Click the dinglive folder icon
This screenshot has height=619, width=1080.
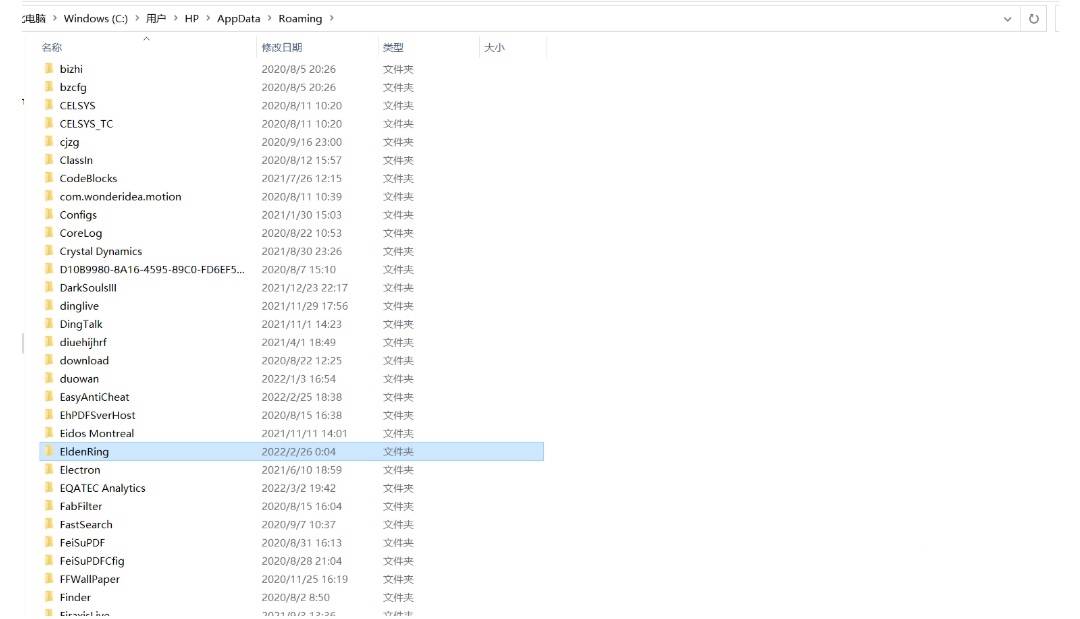48,306
